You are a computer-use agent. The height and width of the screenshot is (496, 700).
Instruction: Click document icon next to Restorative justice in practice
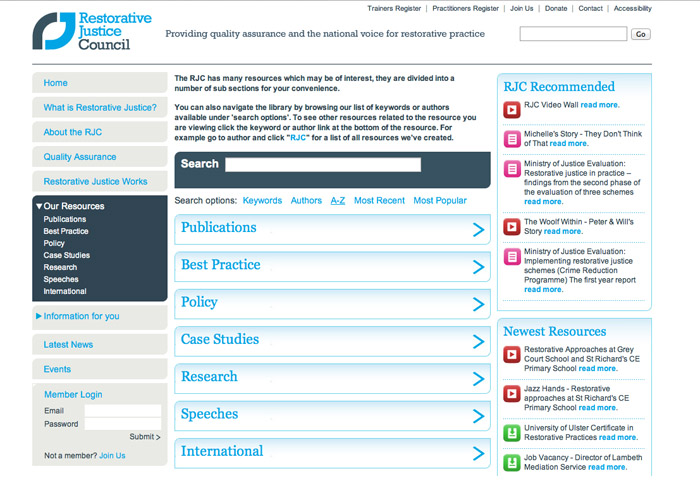click(x=512, y=169)
